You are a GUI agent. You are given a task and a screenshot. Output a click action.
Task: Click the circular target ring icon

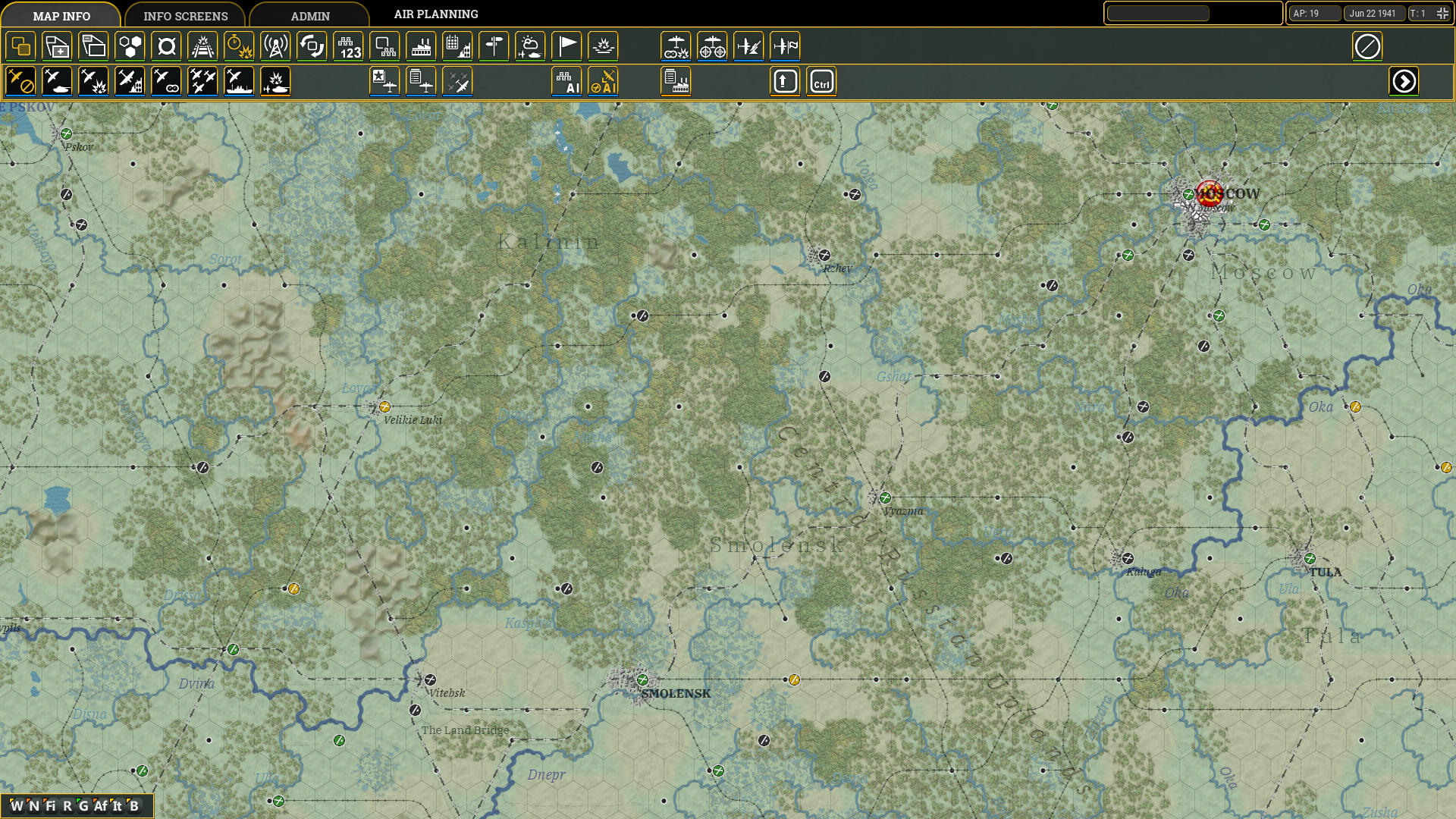tap(166, 46)
